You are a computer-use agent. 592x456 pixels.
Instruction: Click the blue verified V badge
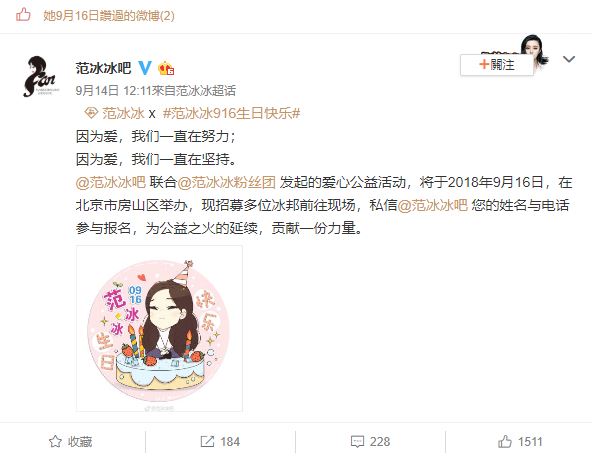pos(145,68)
